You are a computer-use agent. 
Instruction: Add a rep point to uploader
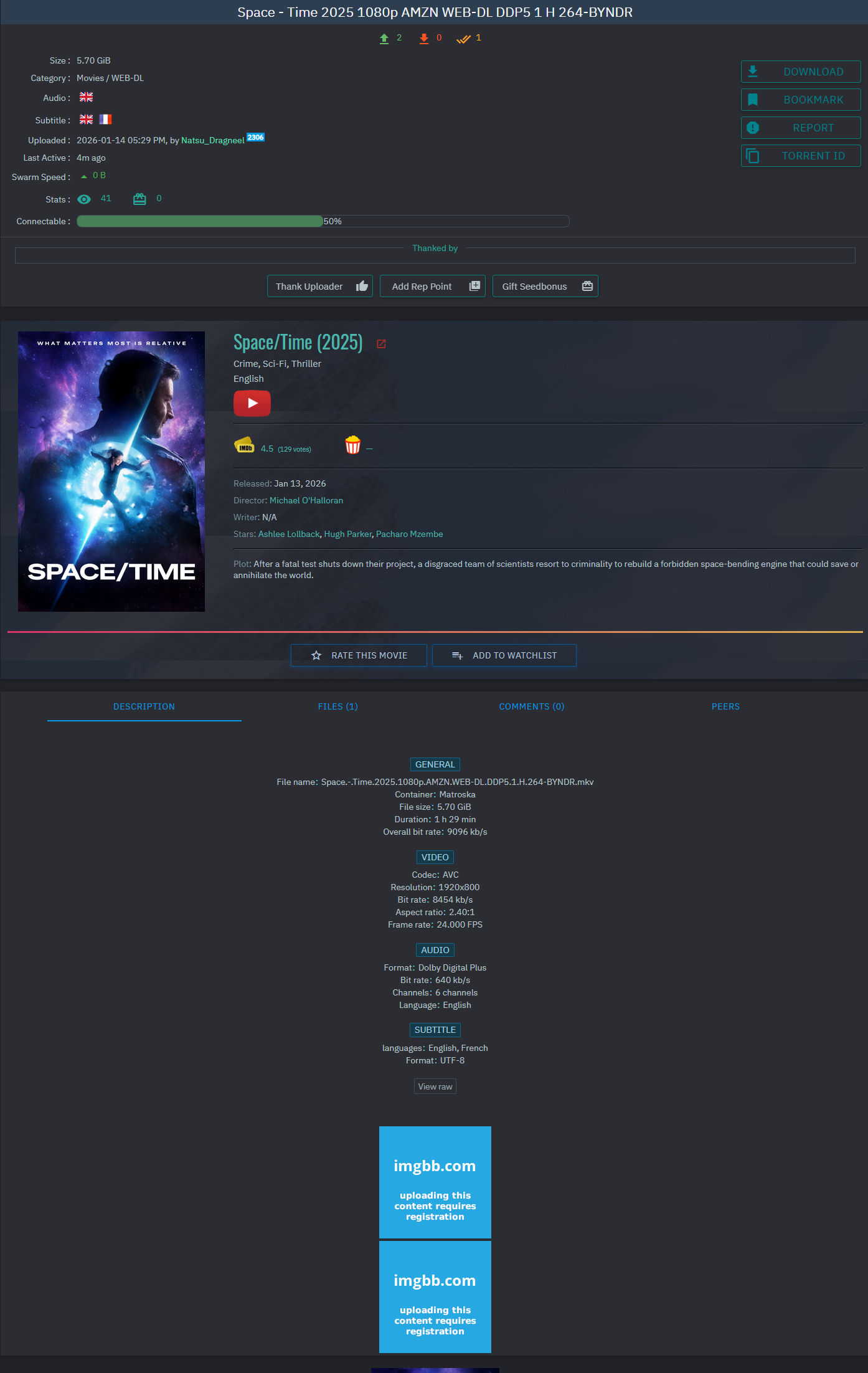coord(433,286)
